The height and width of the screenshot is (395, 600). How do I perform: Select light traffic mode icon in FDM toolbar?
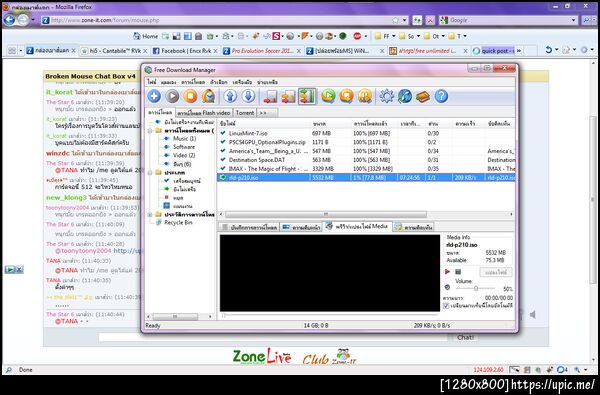[270, 96]
